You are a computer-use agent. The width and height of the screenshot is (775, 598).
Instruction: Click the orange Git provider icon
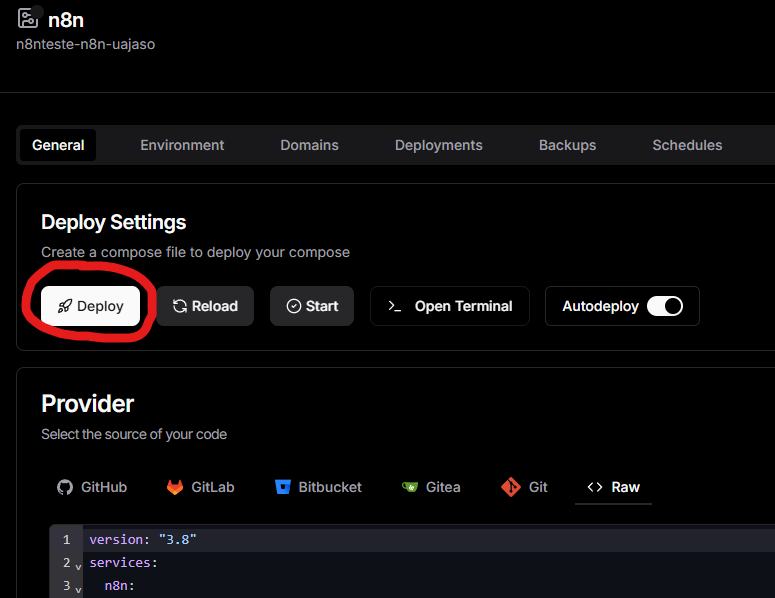point(511,487)
